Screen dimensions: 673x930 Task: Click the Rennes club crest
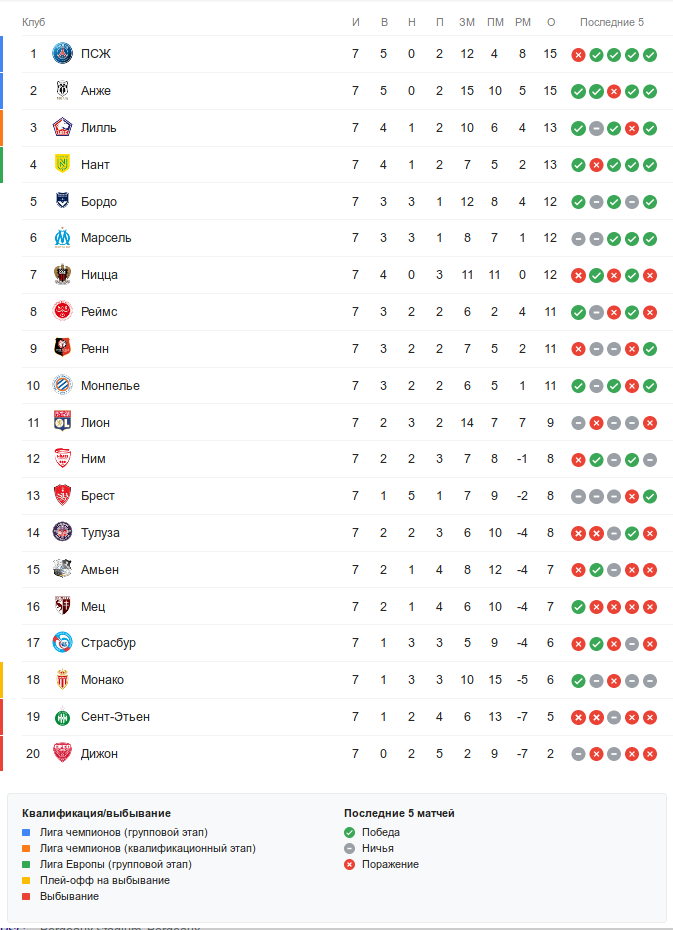[x=63, y=349]
